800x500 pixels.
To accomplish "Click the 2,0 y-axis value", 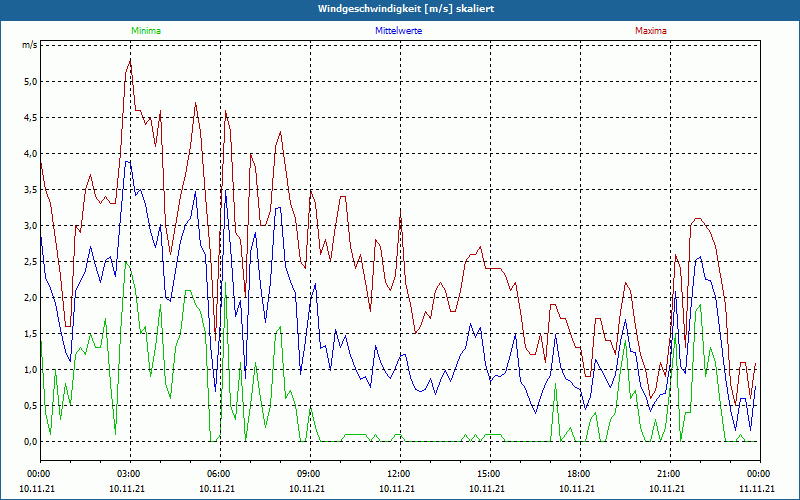I will pos(31,297).
